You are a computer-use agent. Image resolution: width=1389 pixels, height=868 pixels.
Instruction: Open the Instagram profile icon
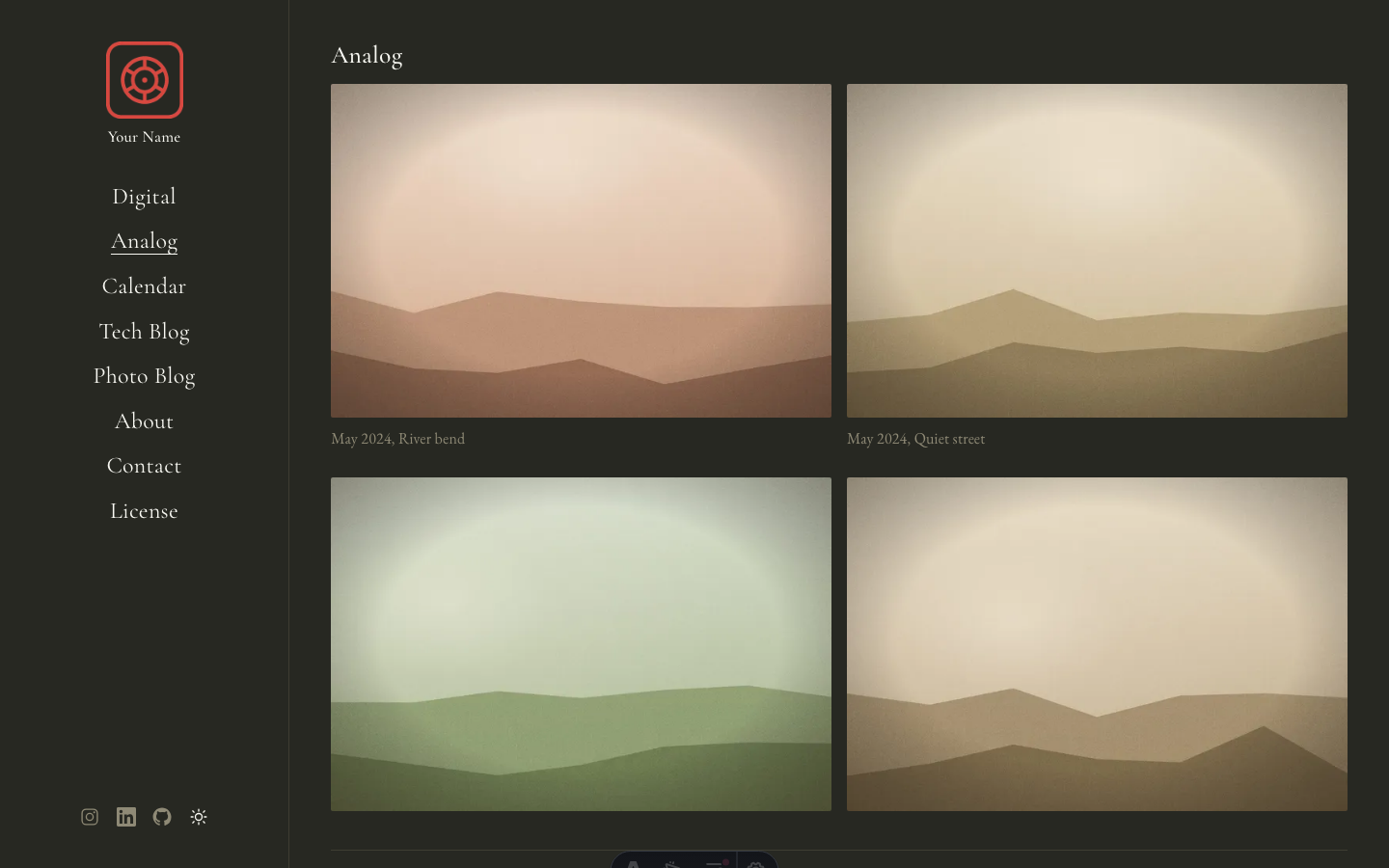click(x=90, y=817)
